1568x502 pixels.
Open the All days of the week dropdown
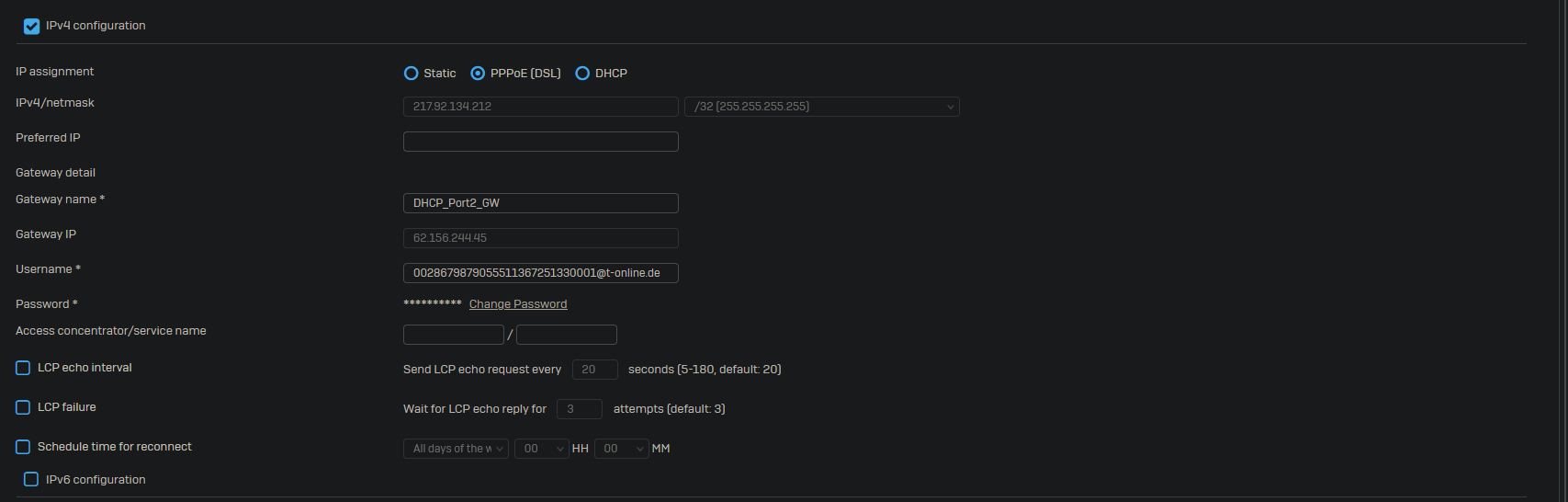(x=456, y=449)
